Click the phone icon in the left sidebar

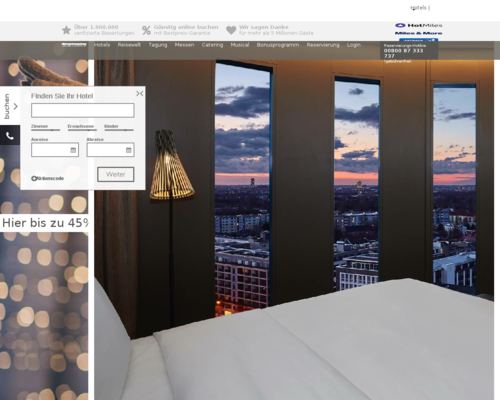[10, 135]
